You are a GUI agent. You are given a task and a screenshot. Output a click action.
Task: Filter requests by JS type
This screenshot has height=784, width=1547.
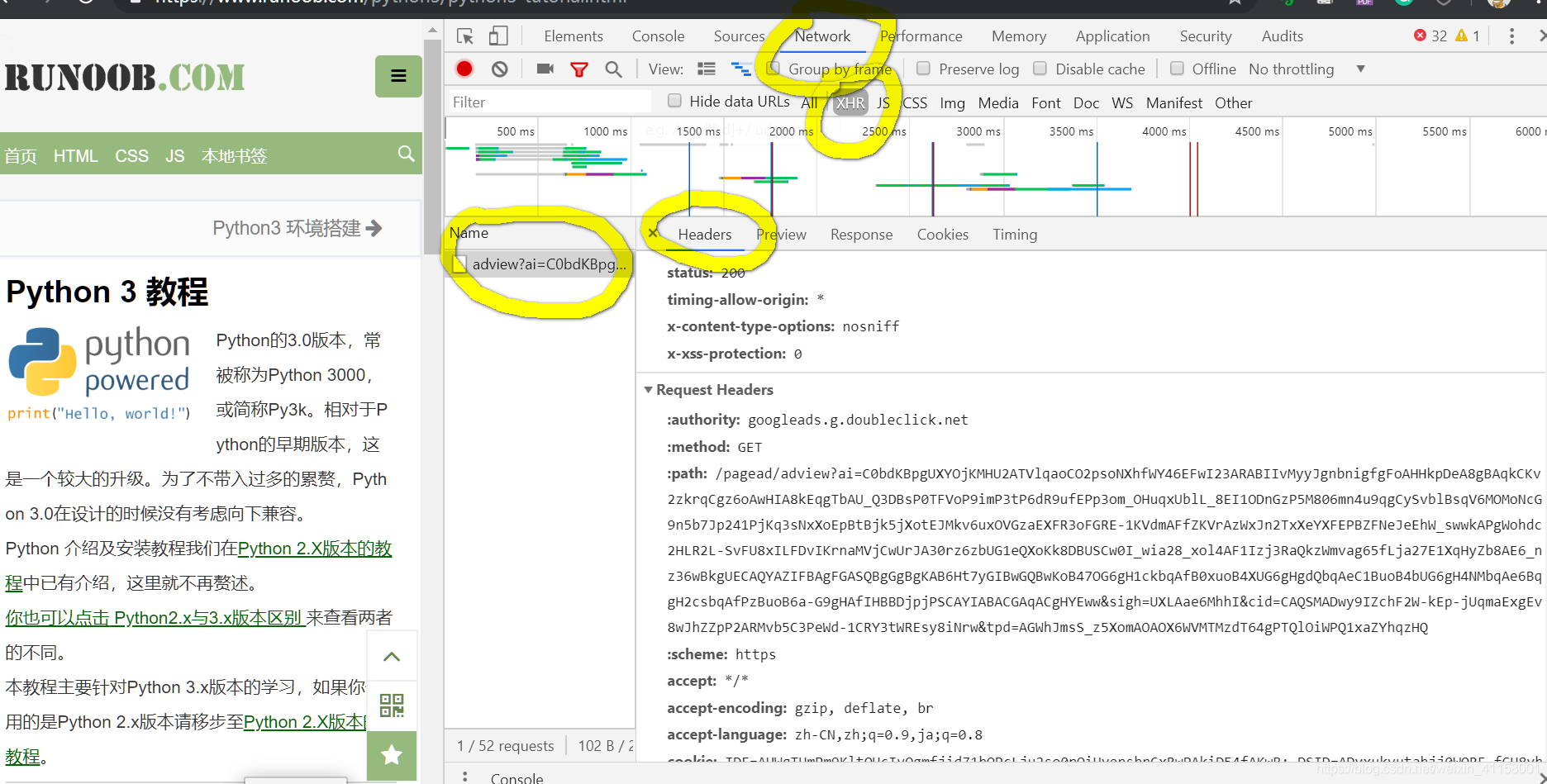tap(883, 103)
